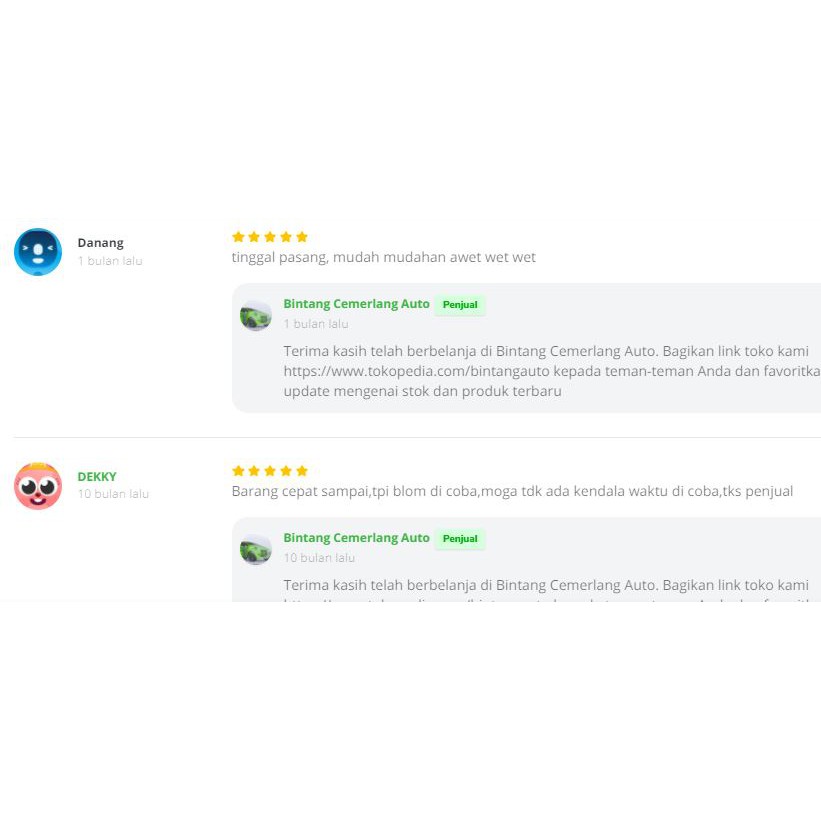This screenshot has width=821, height=821.
Task: Click star rating on Danang's review
Action: (270, 237)
